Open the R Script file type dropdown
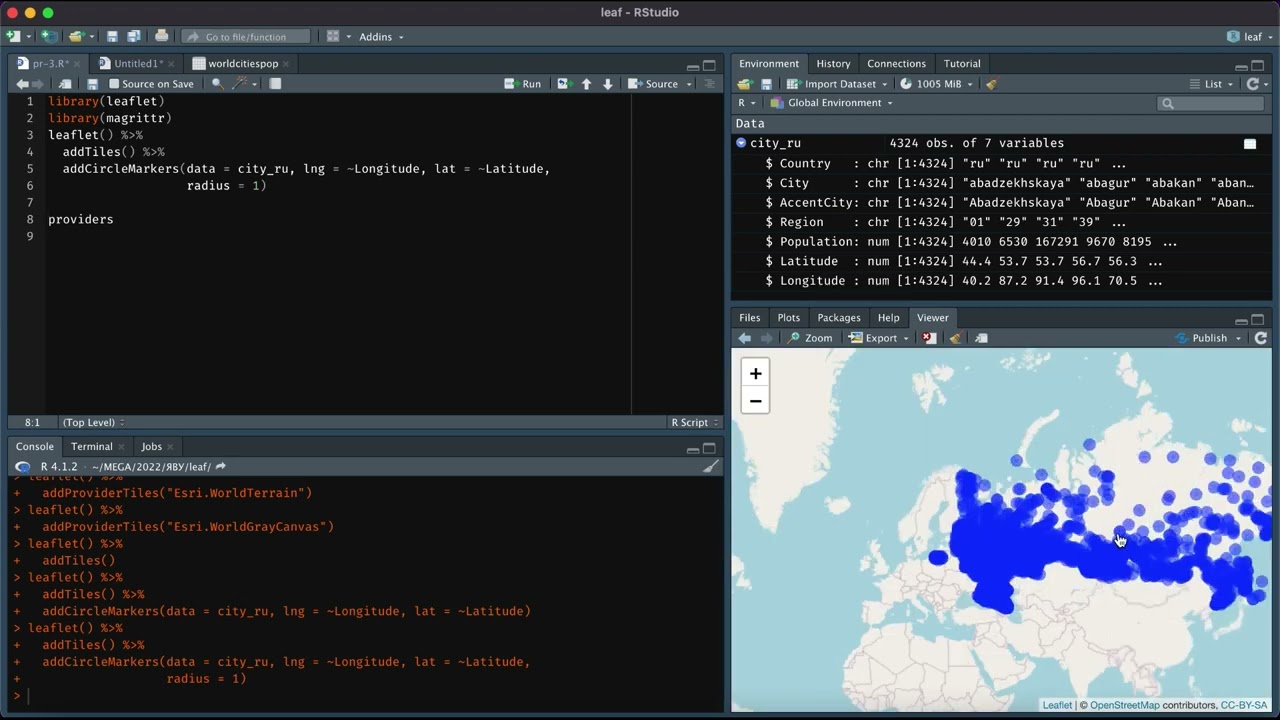1280x720 pixels. [695, 423]
